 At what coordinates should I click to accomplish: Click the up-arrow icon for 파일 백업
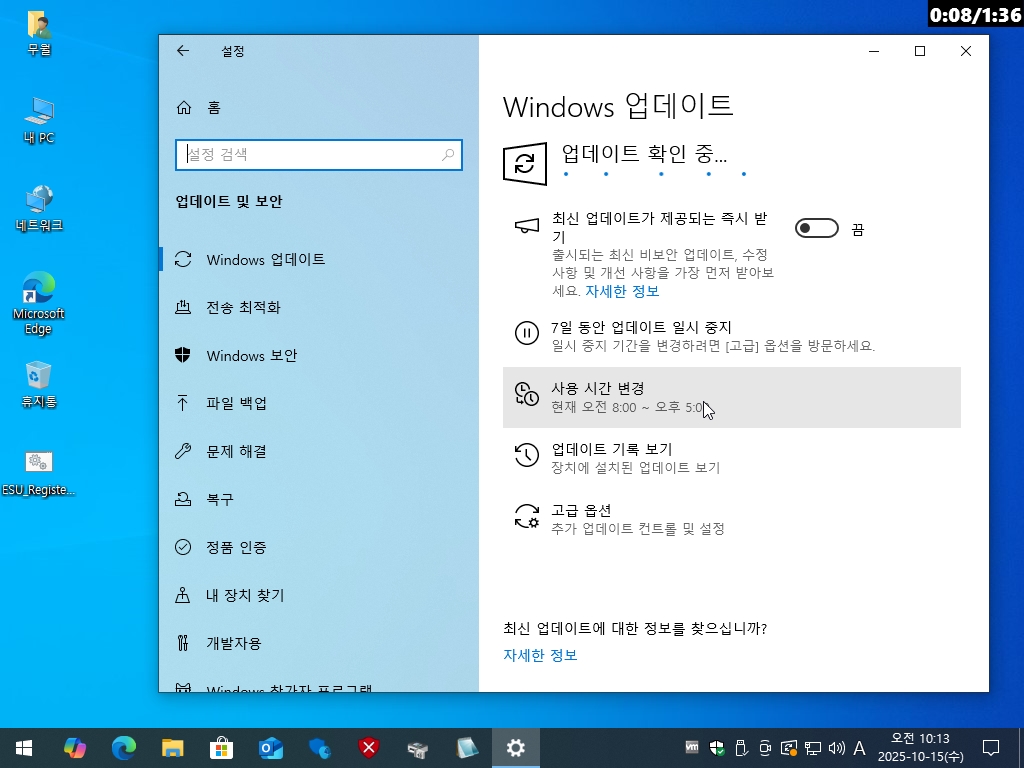183,403
